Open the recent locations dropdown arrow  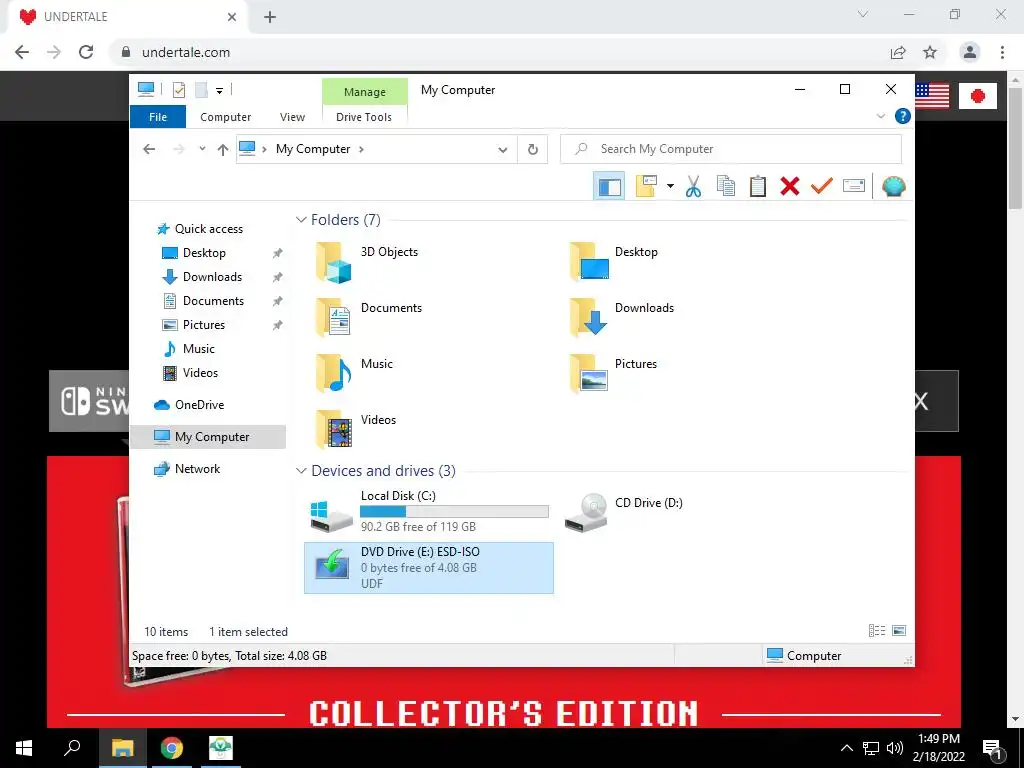(202, 149)
